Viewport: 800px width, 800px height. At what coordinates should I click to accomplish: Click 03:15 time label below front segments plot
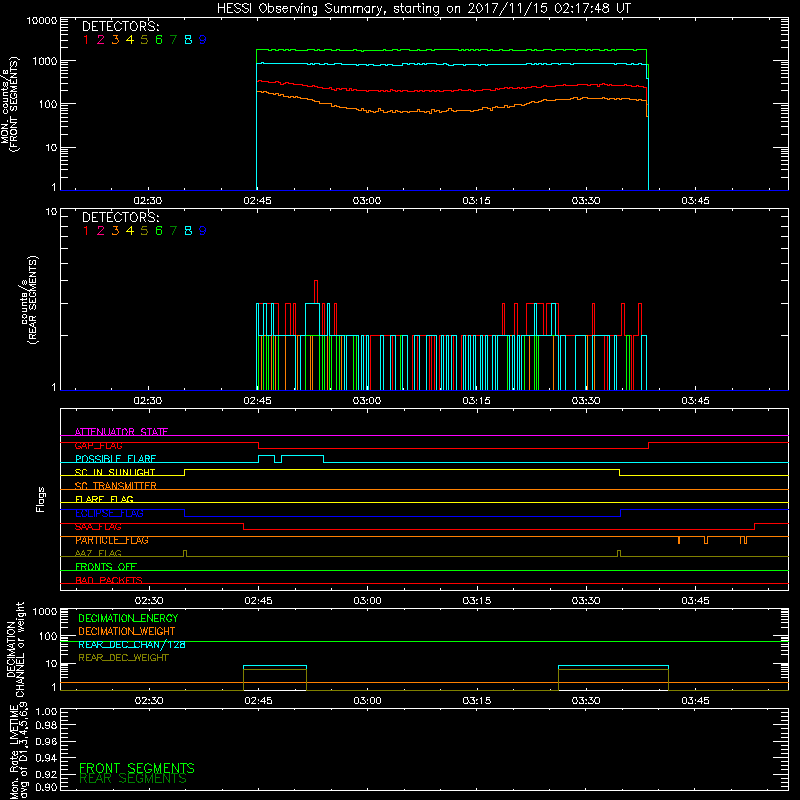477,201
